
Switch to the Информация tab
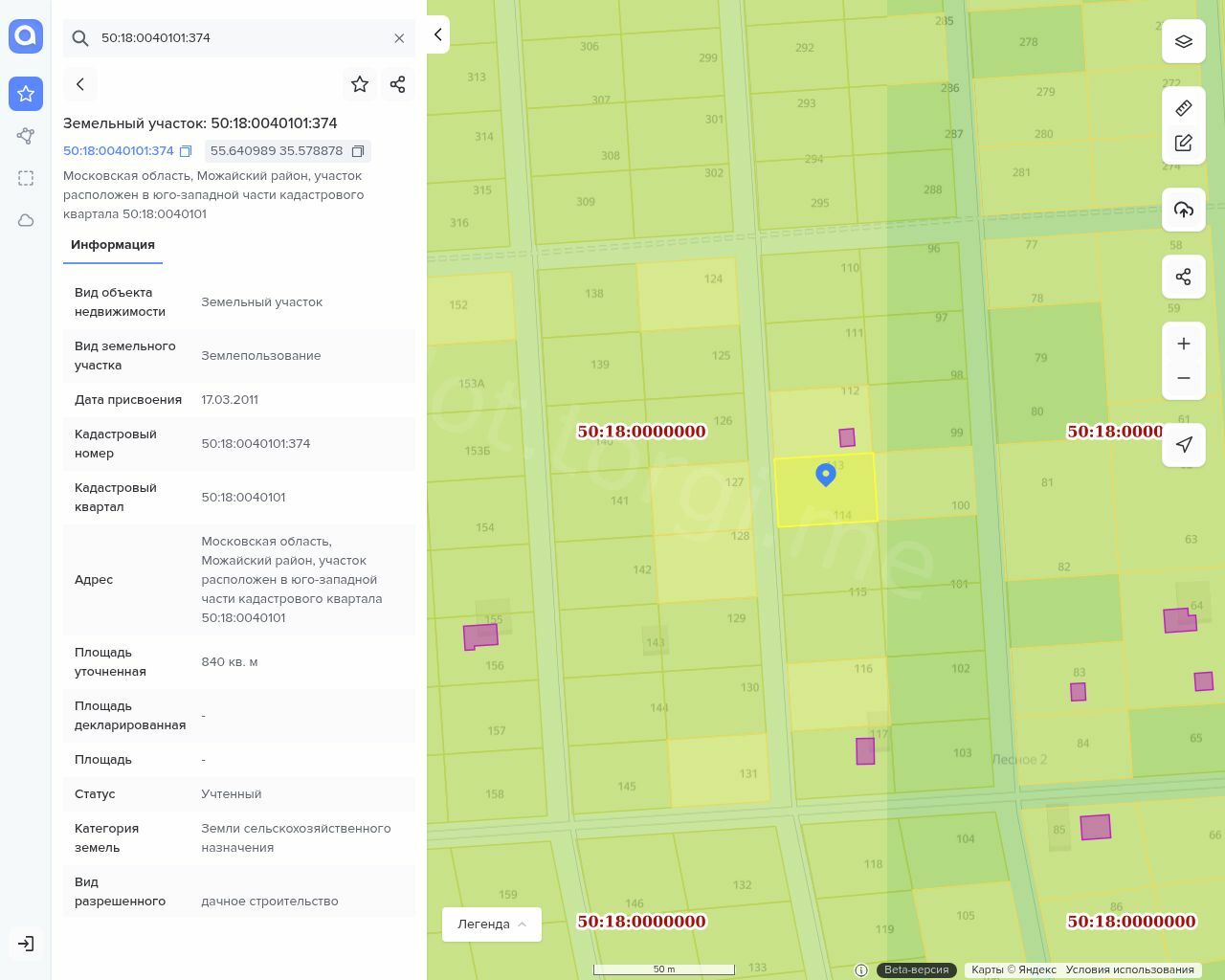click(113, 245)
